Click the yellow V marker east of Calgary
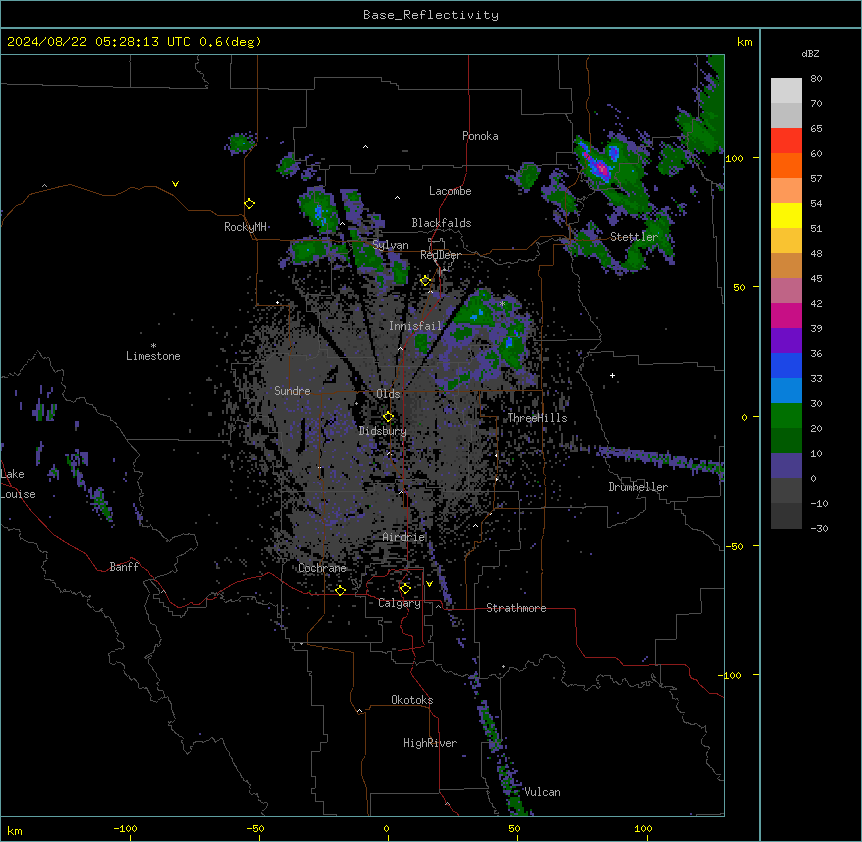862x842 pixels. [x=429, y=584]
